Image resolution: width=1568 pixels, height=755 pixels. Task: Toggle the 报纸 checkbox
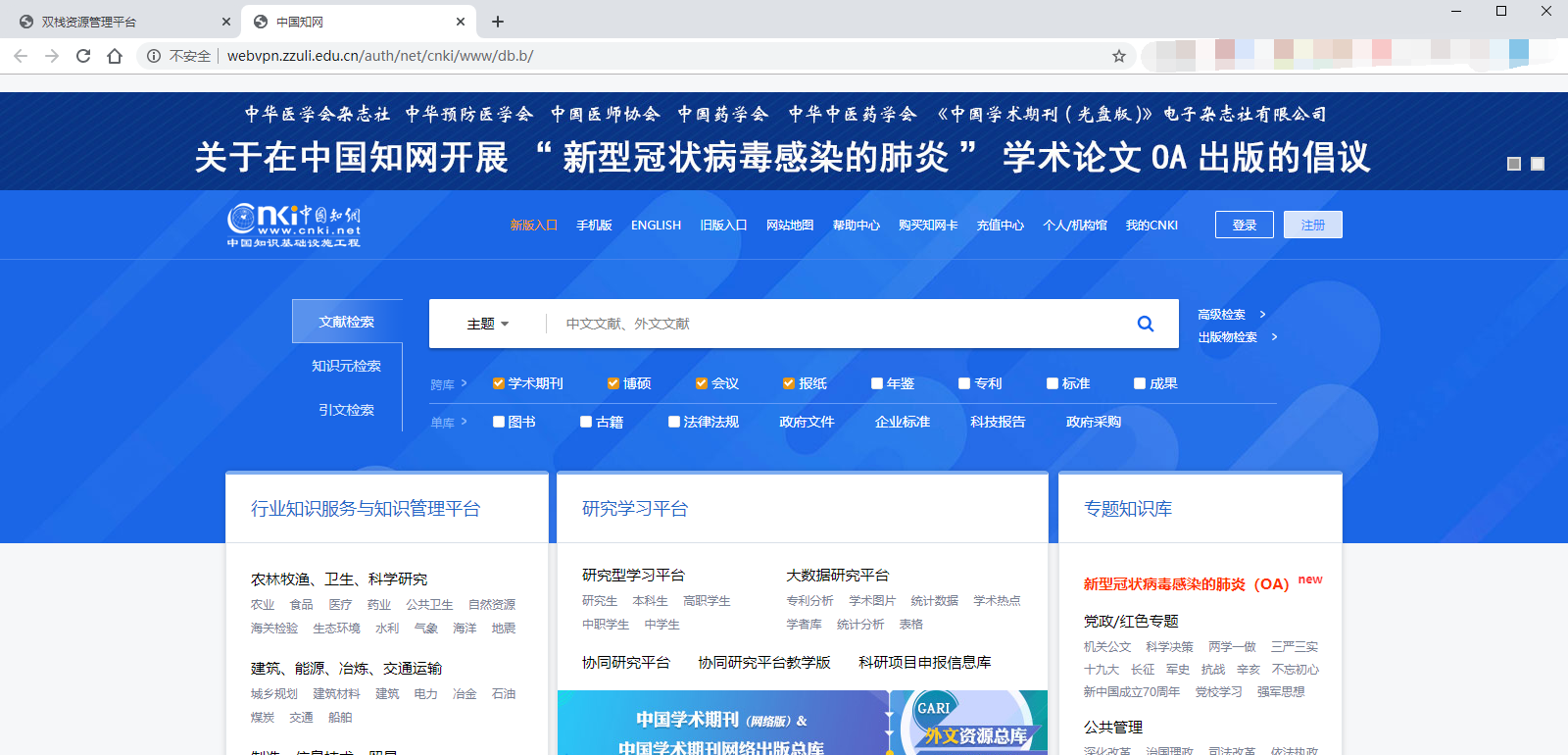click(789, 383)
